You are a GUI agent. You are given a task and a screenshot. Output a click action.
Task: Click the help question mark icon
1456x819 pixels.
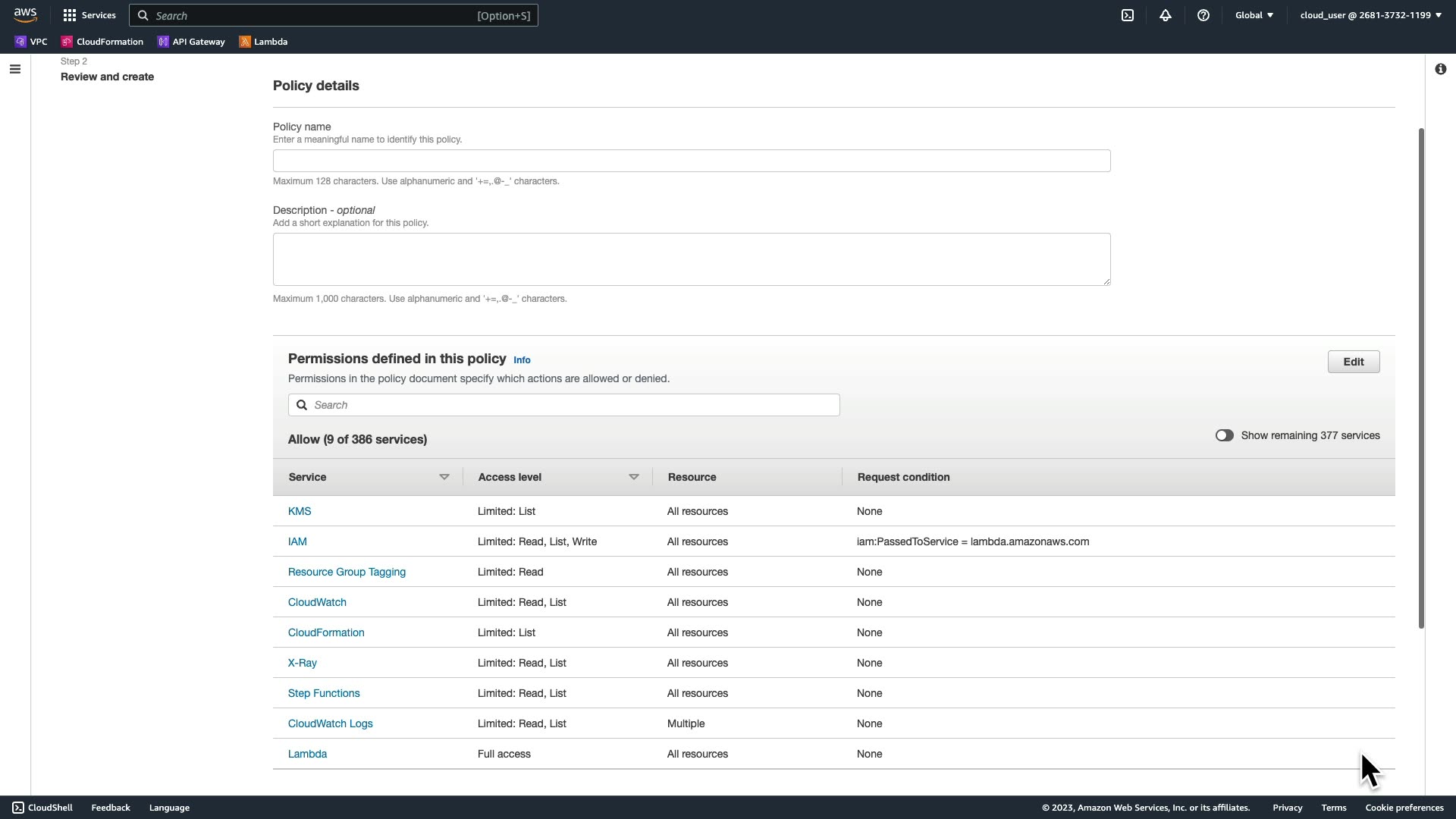(1203, 15)
